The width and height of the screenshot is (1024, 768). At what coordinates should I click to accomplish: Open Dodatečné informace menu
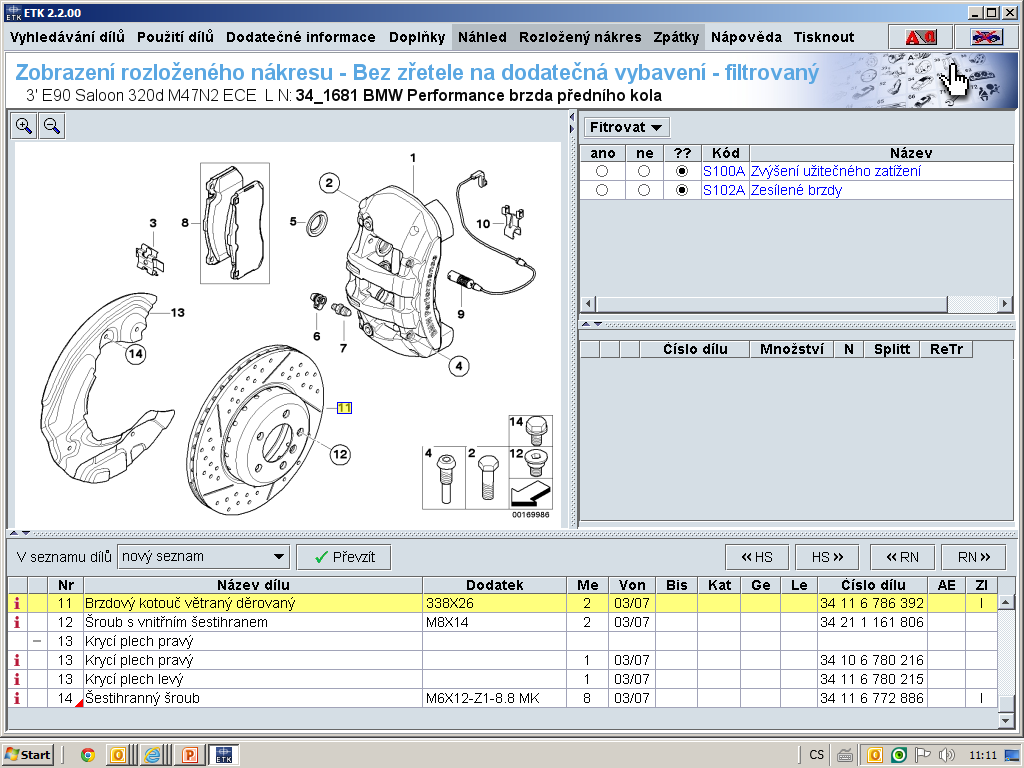(x=300, y=37)
